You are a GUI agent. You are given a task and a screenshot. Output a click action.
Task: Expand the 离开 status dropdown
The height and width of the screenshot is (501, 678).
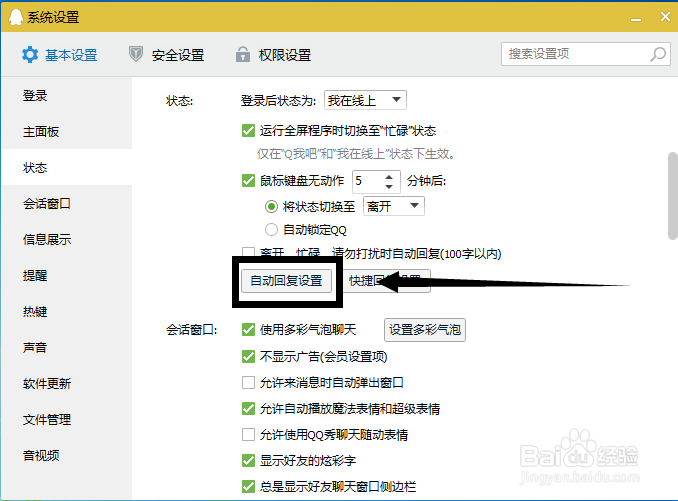(x=394, y=206)
